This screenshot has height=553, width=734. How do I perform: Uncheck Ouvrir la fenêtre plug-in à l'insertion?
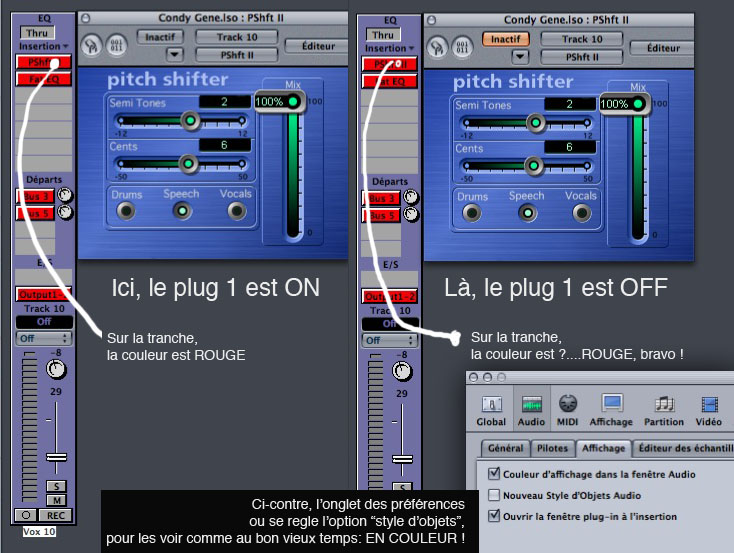pos(494,516)
